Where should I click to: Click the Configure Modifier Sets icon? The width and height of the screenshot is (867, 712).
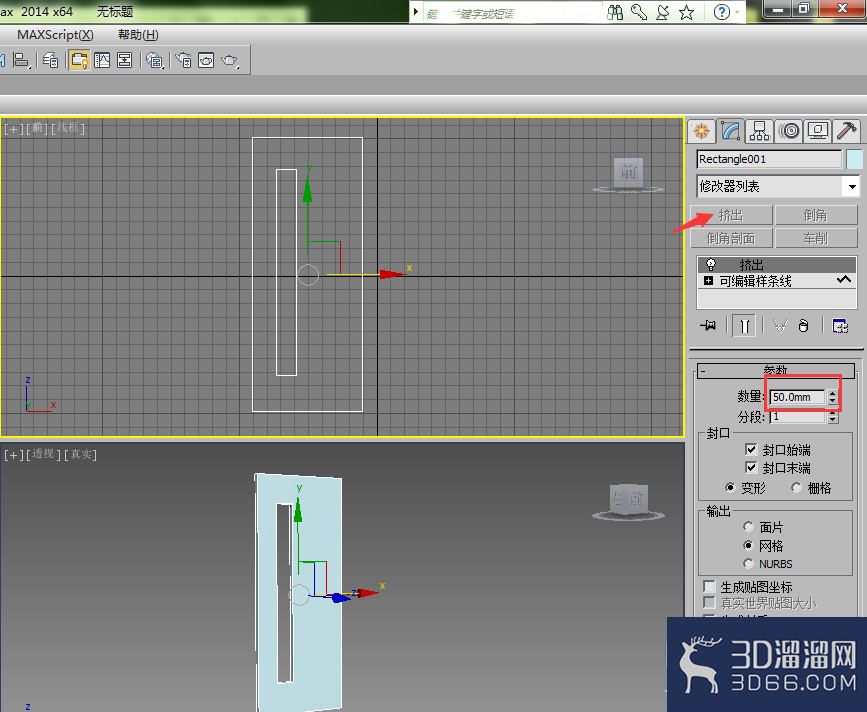(x=840, y=326)
